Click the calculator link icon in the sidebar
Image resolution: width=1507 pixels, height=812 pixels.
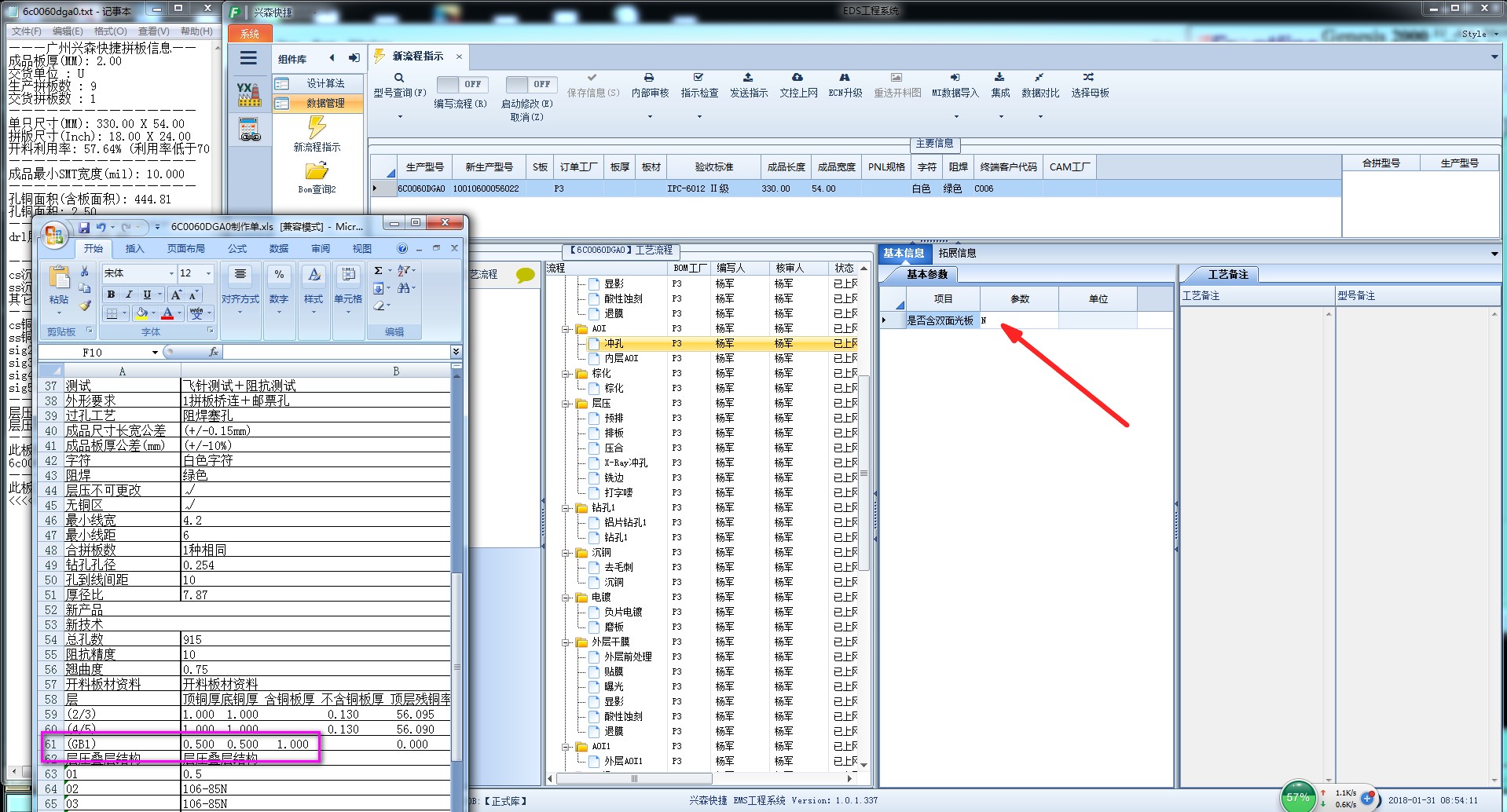pos(249,130)
